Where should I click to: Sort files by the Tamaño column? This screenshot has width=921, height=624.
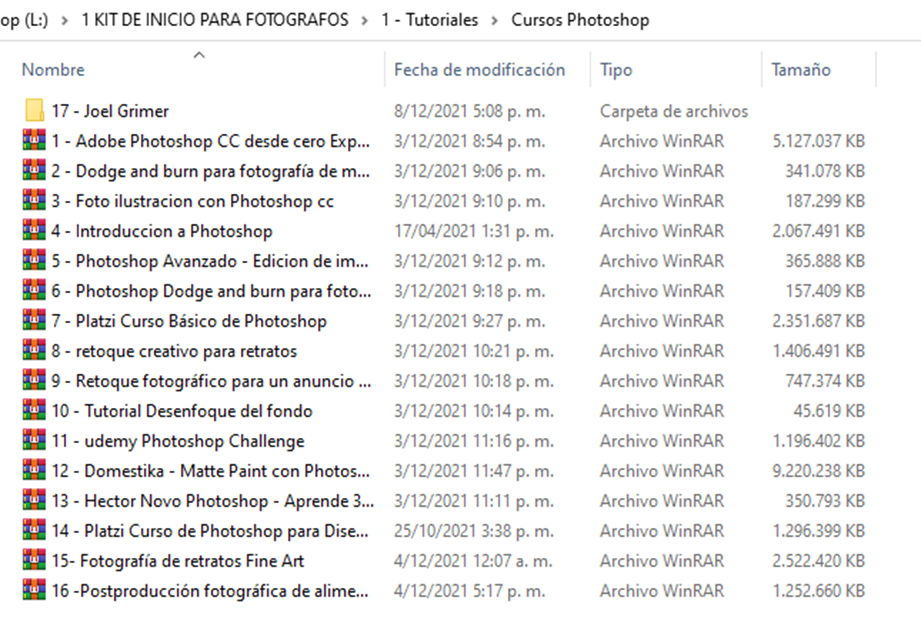(x=801, y=70)
